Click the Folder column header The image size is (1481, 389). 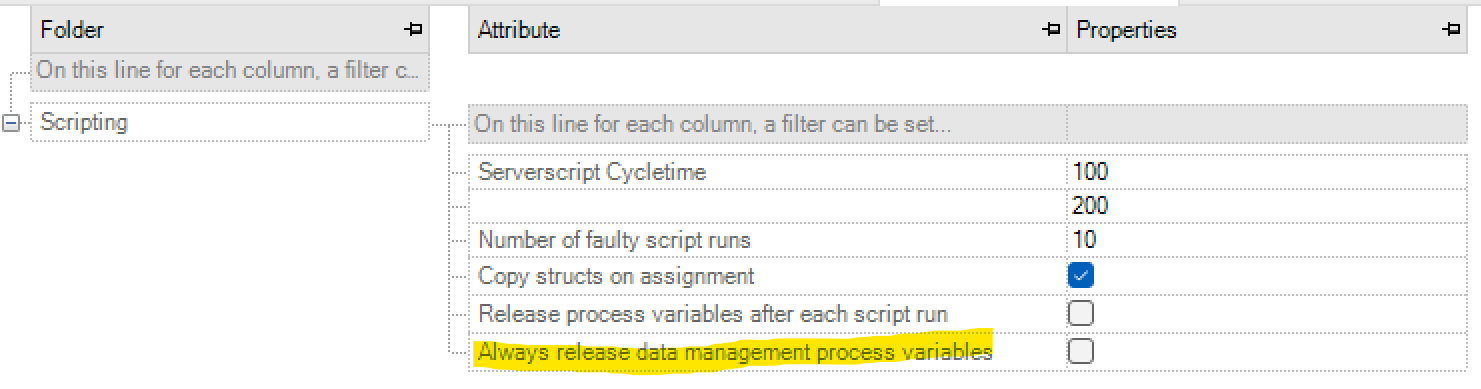230,31
